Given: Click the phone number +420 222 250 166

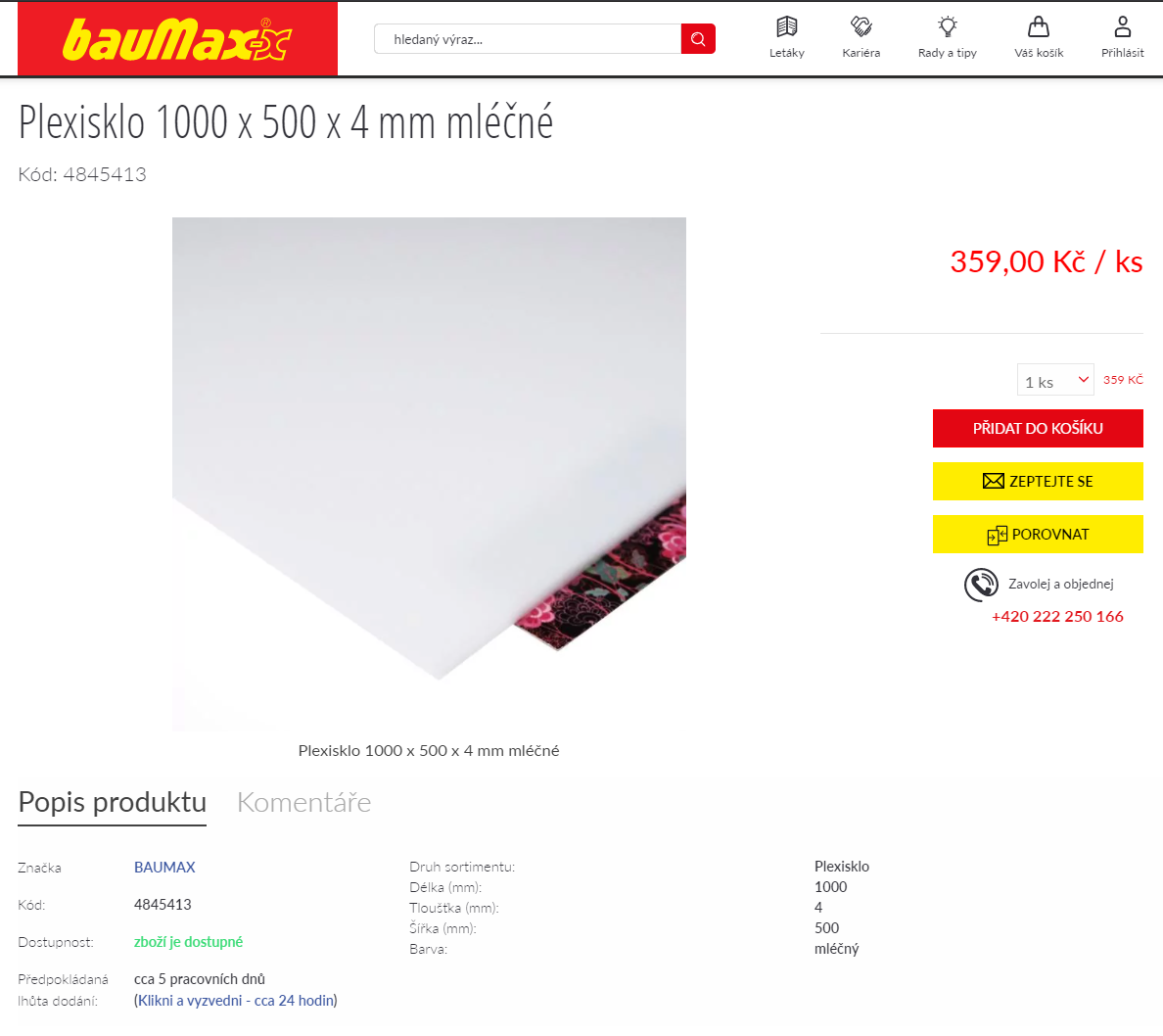Looking at the screenshot, I should click(1057, 617).
